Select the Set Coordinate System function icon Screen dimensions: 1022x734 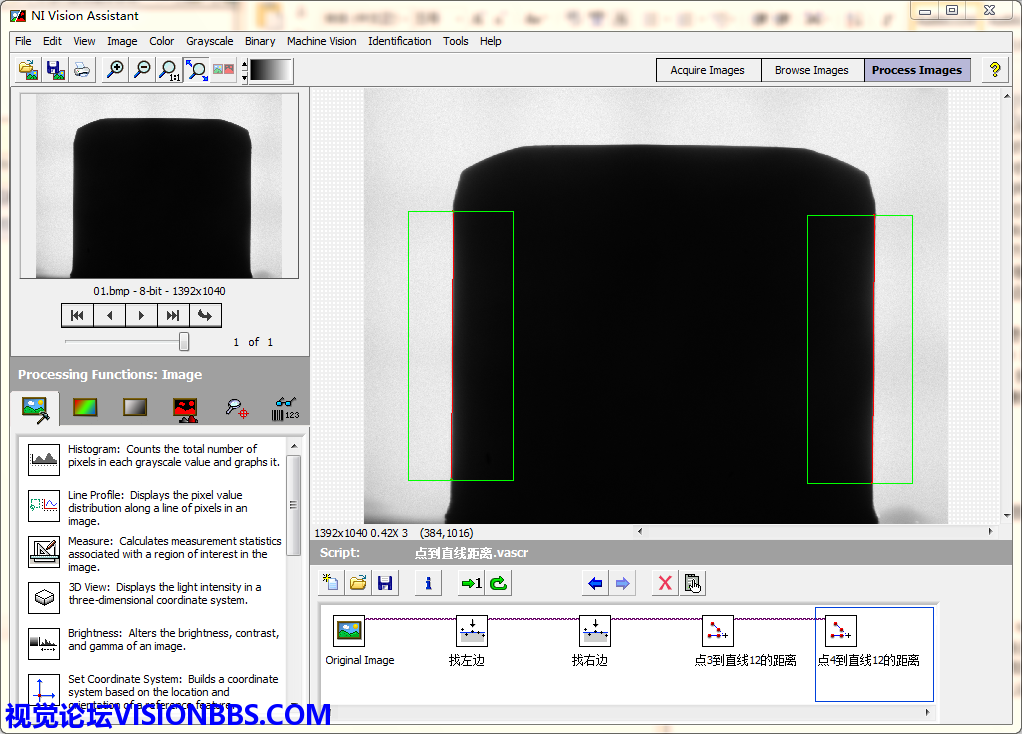pyautogui.click(x=44, y=689)
